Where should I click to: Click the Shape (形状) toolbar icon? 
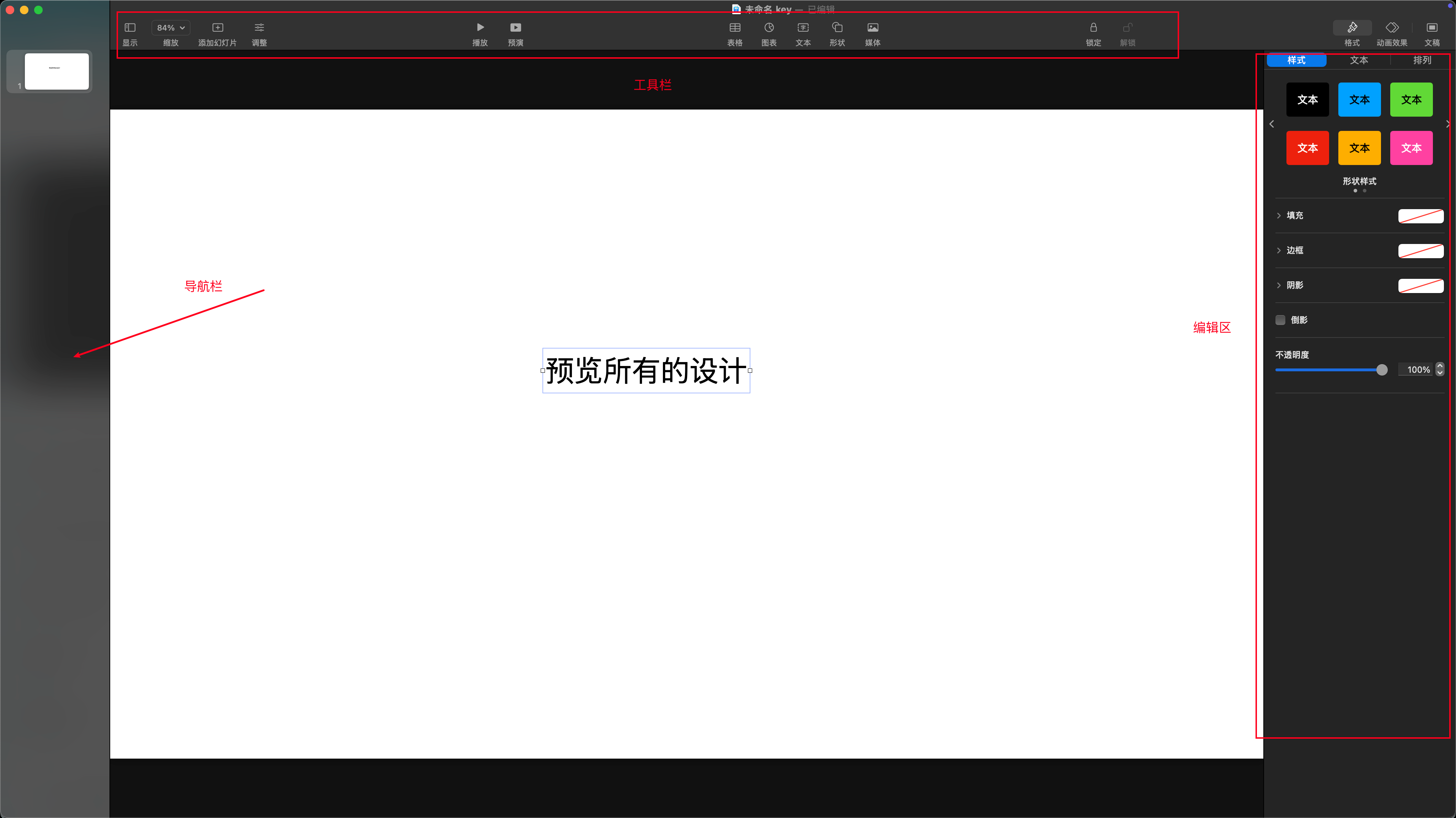(837, 28)
